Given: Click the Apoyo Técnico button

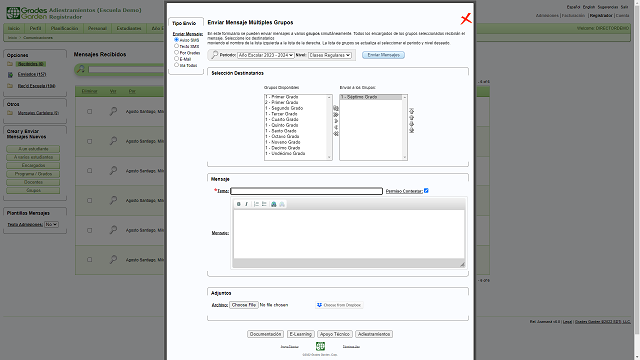Looking at the screenshot, I should coord(335,334).
